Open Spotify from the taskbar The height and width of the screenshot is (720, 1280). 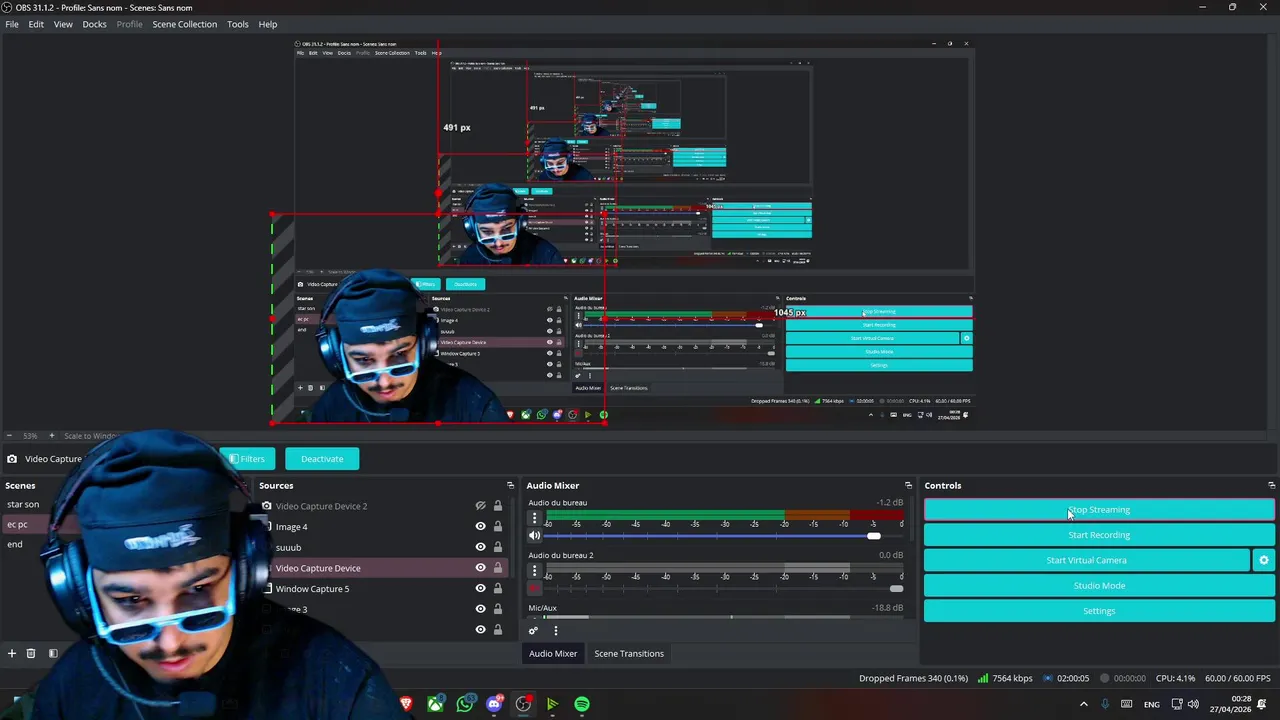(582, 704)
